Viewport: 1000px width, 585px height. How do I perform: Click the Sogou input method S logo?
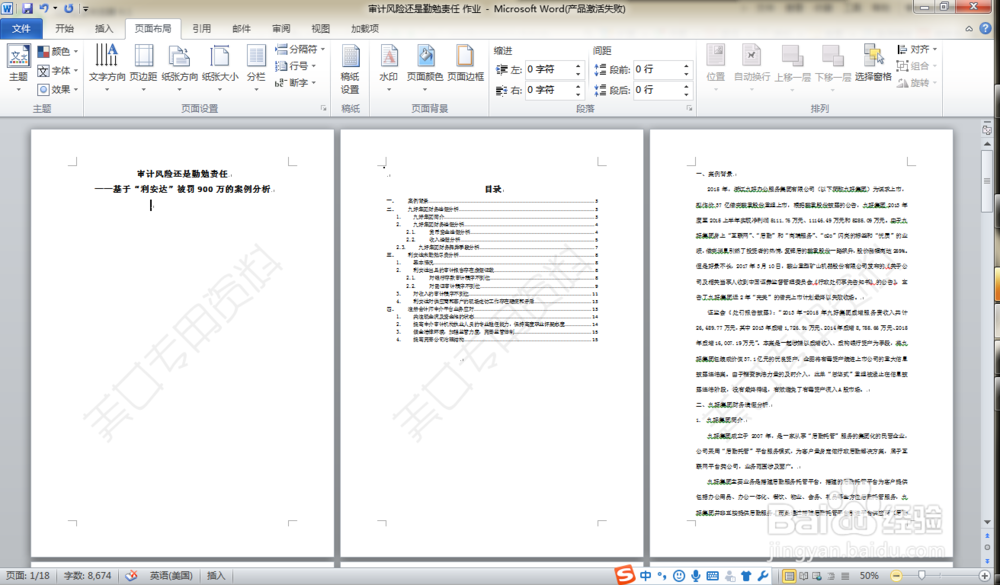(x=624, y=574)
